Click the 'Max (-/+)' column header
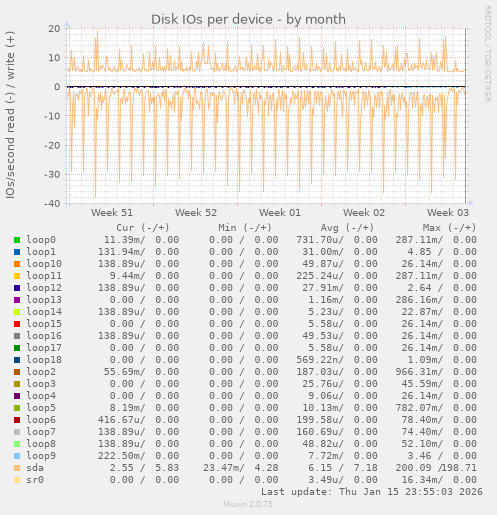The height and width of the screenshot is (515, 497). [x=449, y=228]
